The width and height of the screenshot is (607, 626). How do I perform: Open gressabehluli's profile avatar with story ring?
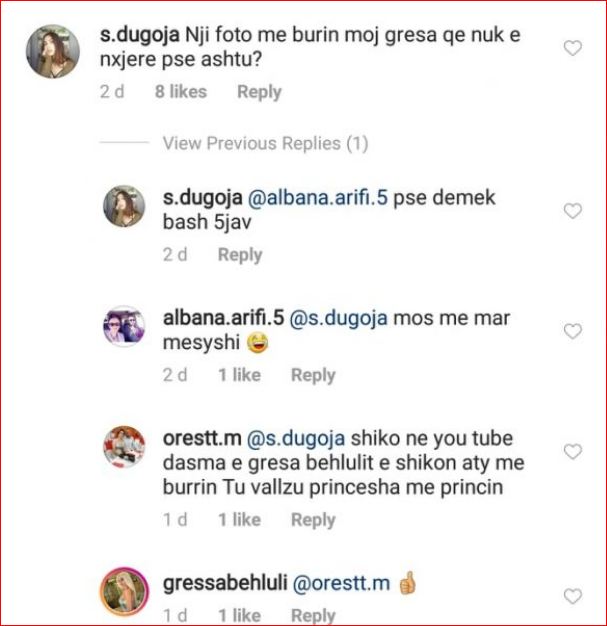(x=124, y=592)
